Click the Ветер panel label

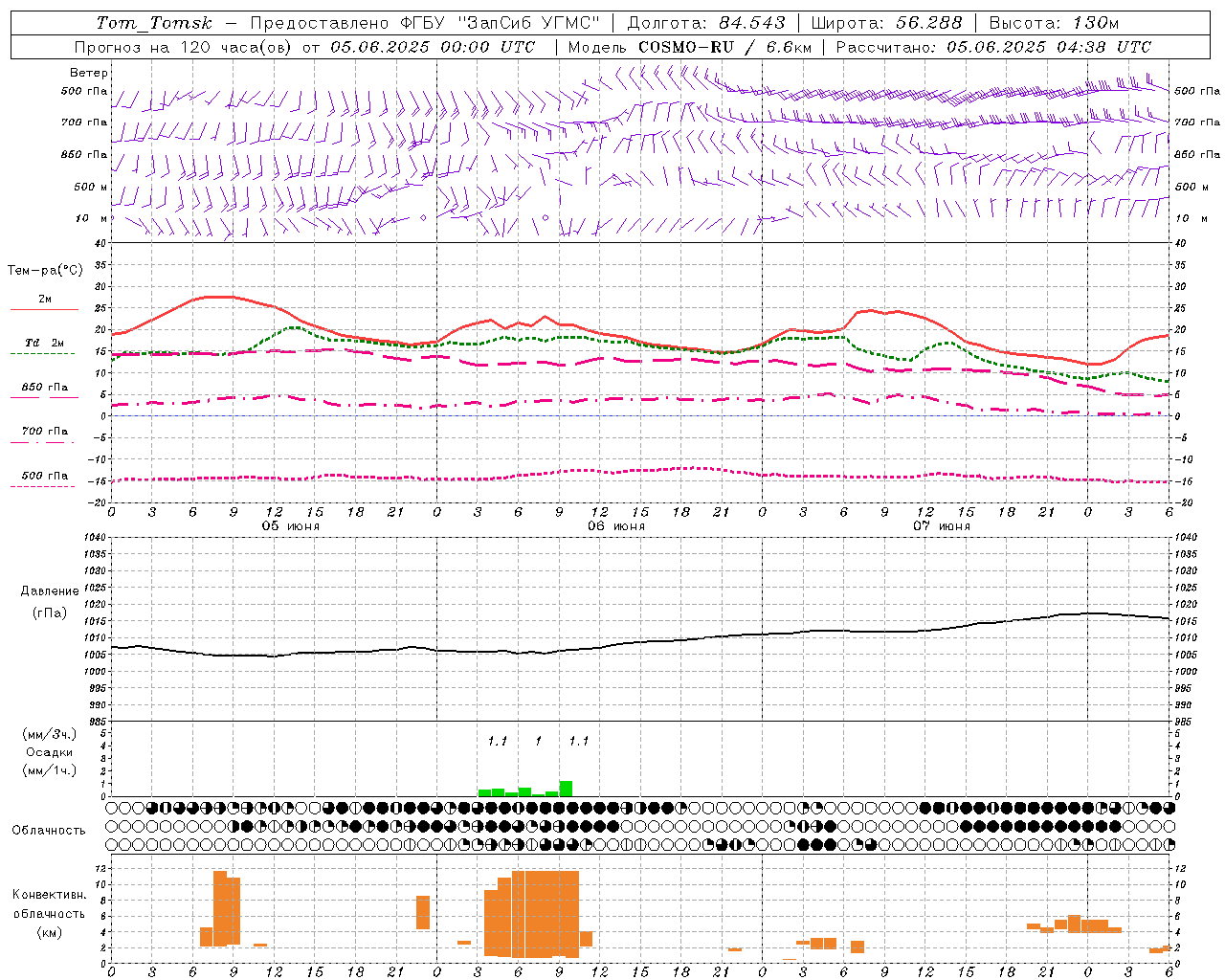click(x=89, y=73)
